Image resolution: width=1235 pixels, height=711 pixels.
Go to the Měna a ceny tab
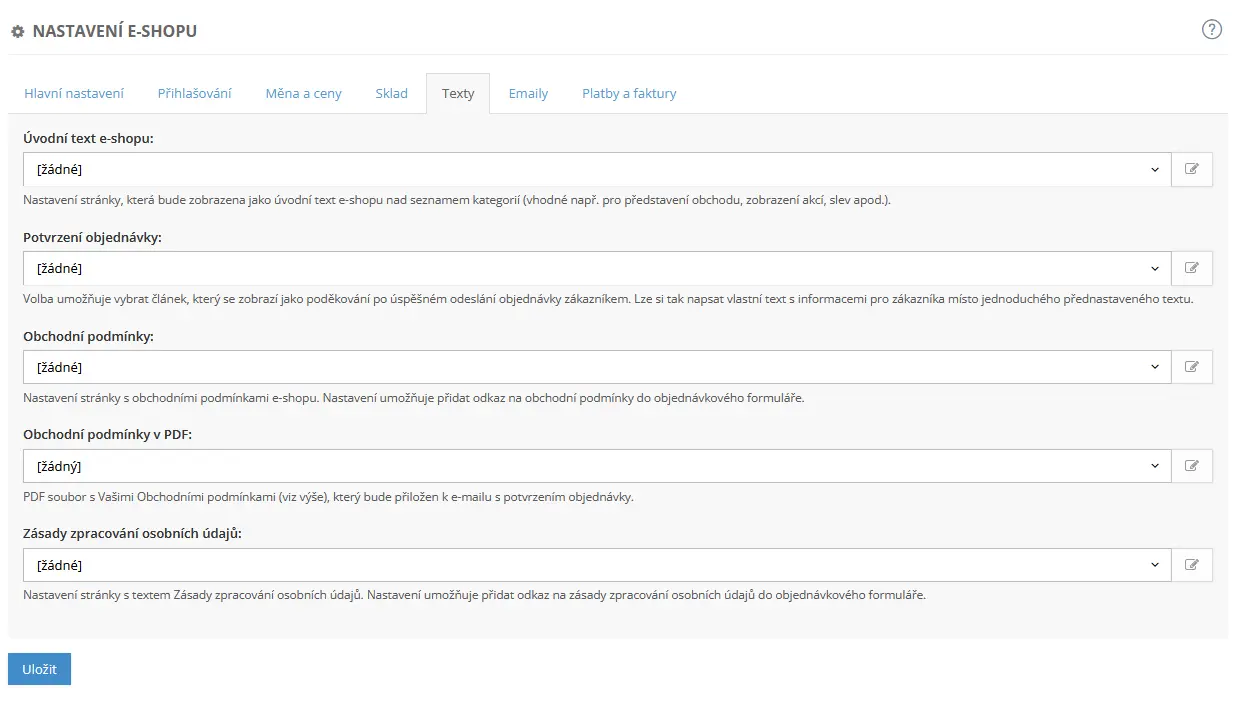[x=304, y=93]
